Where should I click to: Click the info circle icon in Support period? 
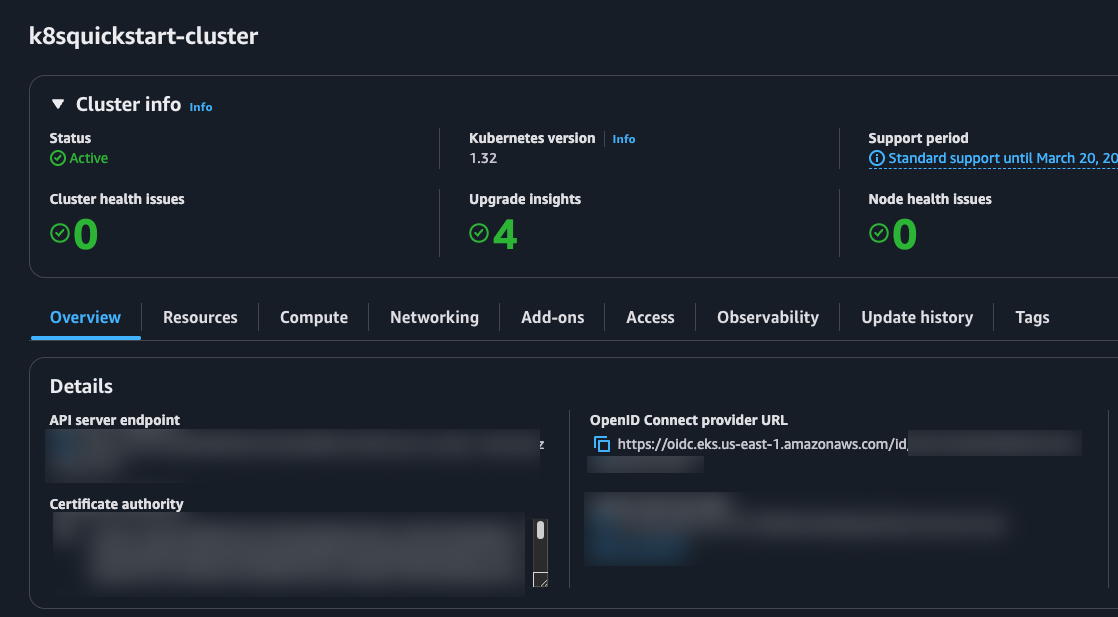coord(876,158)
